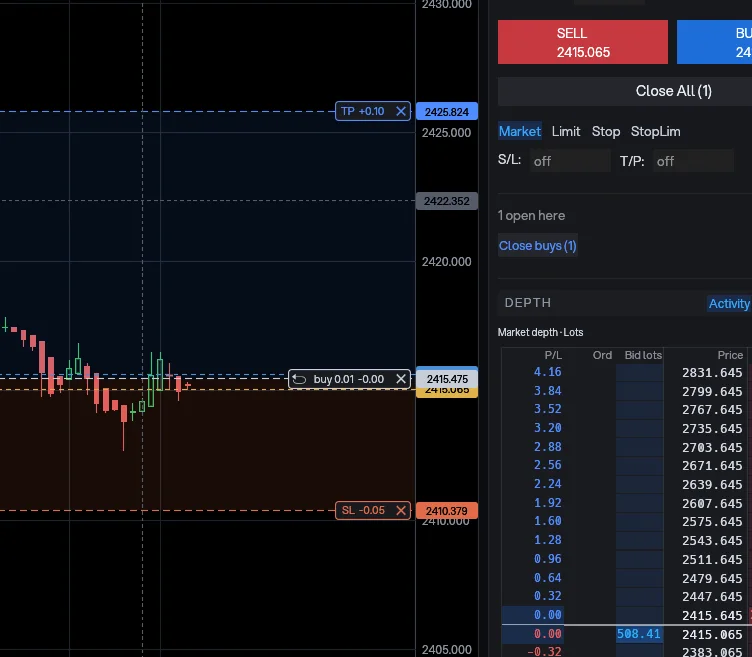Click the Close buys (1) button
Image resolution: width=752 pixels, height=657 pixels.
538,246
